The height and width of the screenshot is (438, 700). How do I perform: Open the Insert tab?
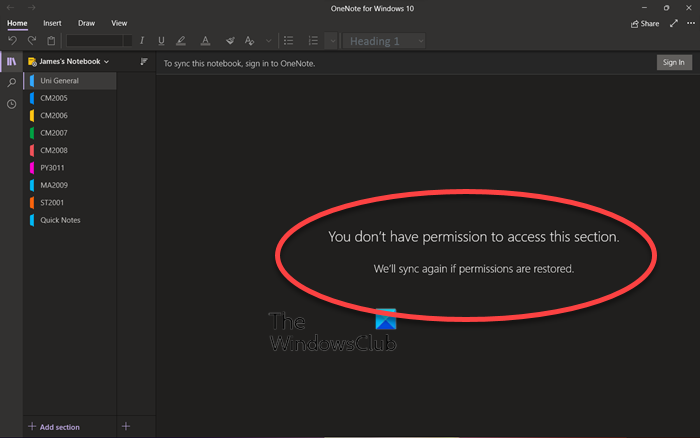pyautogui.click(x=52, y=23)
